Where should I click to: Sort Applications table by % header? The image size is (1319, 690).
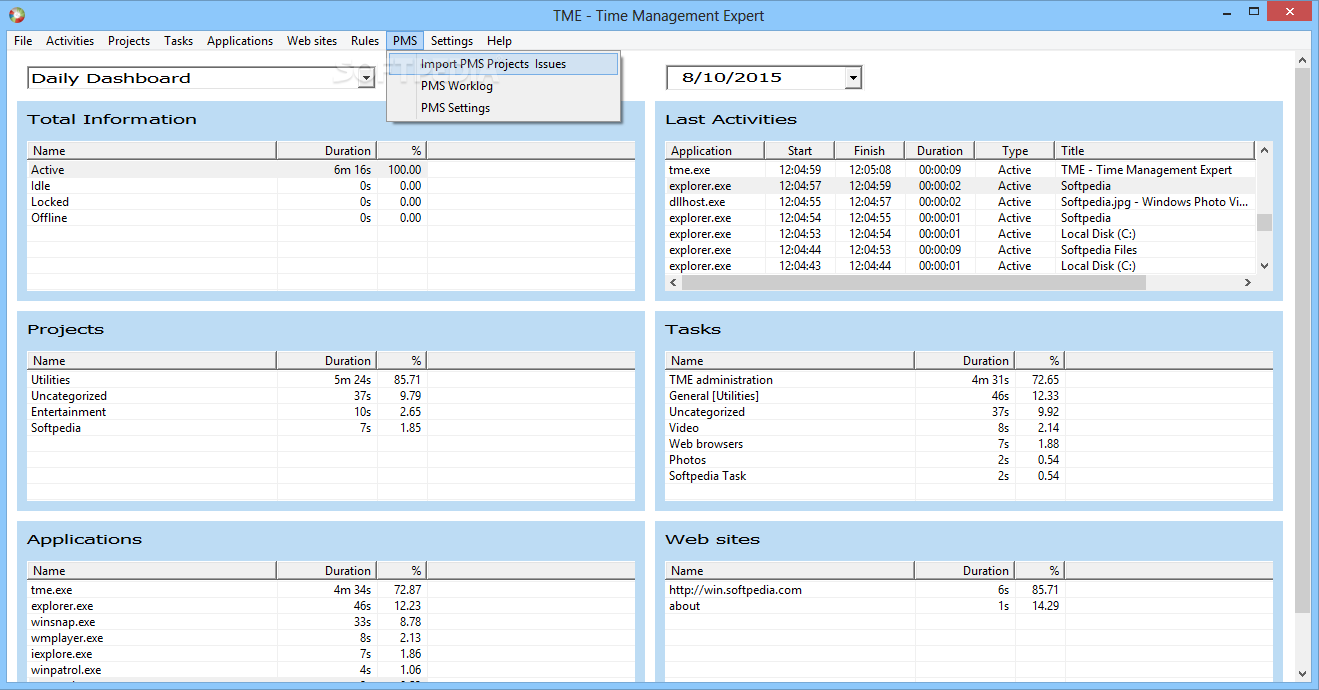[x=402, y=571]
